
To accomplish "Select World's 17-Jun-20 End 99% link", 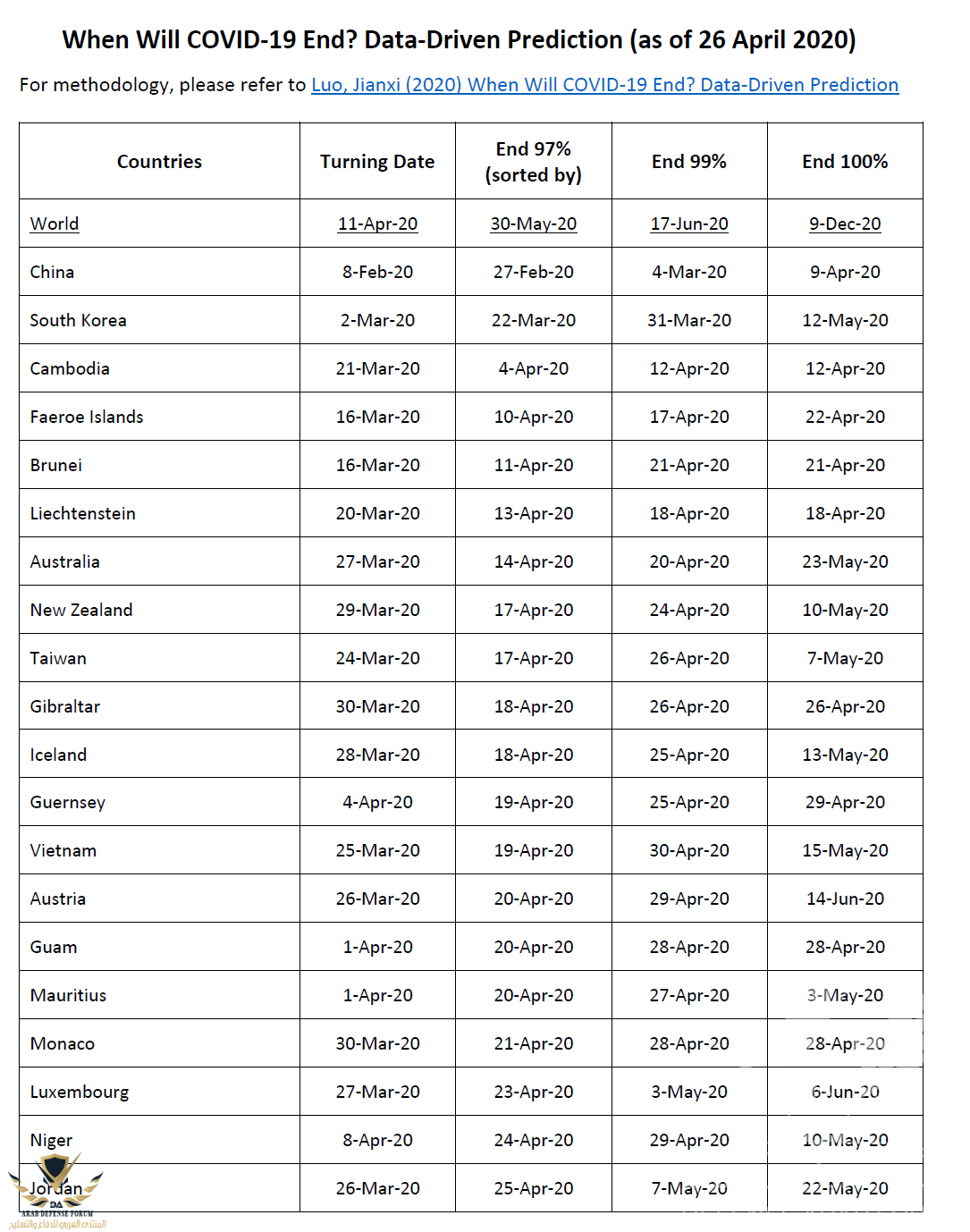I will (x=688, y=224).
